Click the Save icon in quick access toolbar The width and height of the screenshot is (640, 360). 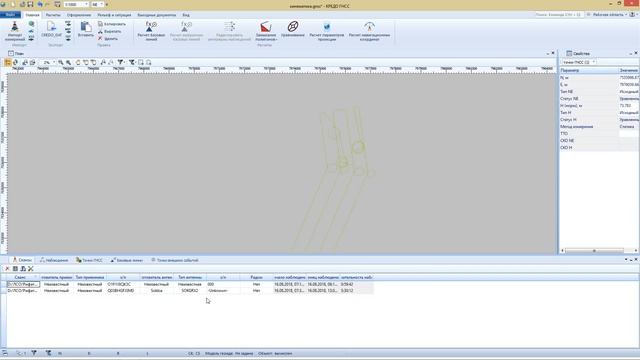point(30,4)
